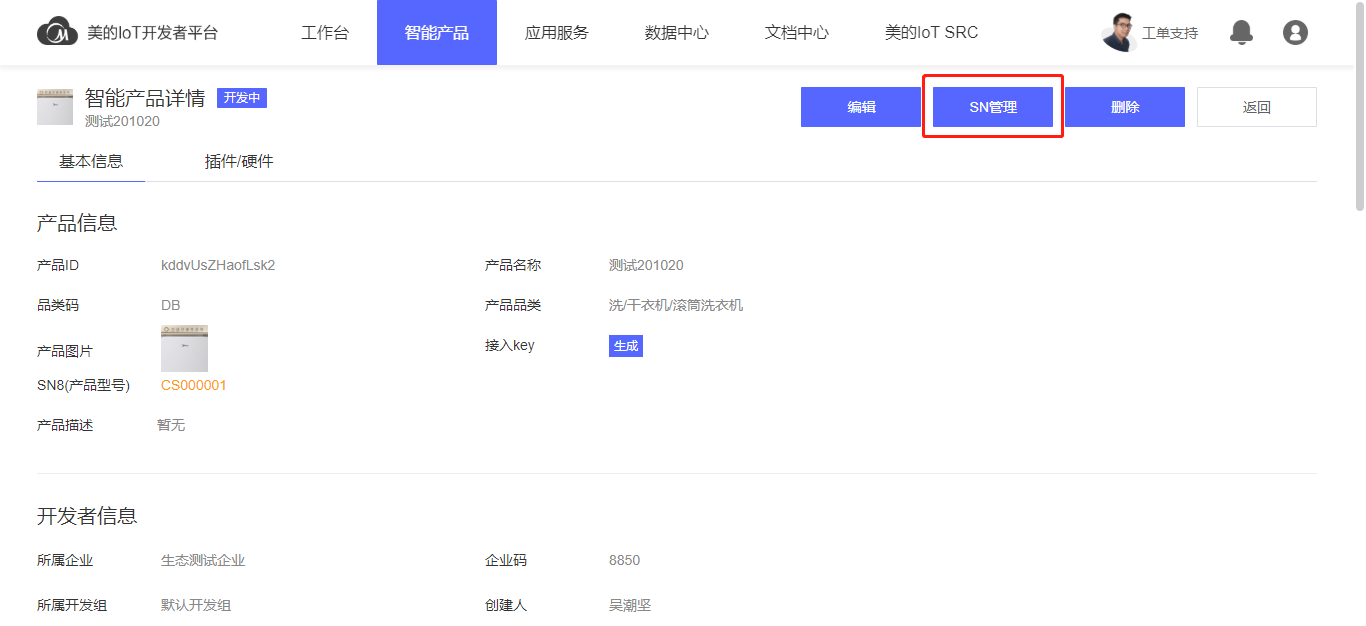The height and width of the screenshot is (626, 1366).
Task: Select the 智能产品 navigation item
Action: point(437,32)
